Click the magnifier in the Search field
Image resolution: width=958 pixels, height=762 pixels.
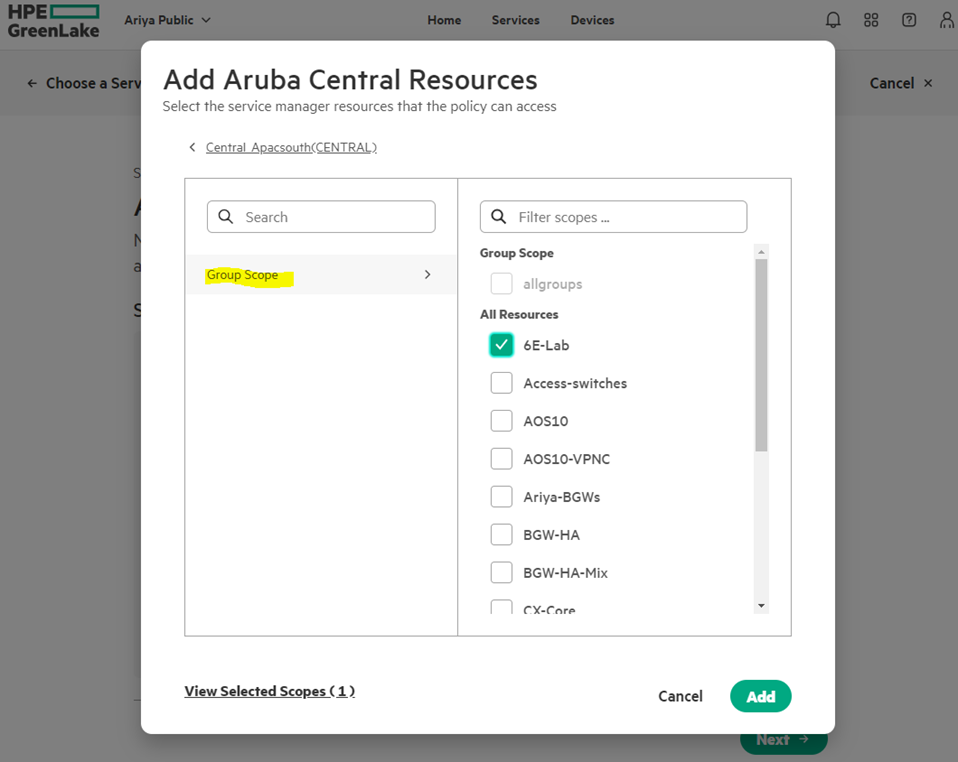pyautogui.click(x=226, y=216)
